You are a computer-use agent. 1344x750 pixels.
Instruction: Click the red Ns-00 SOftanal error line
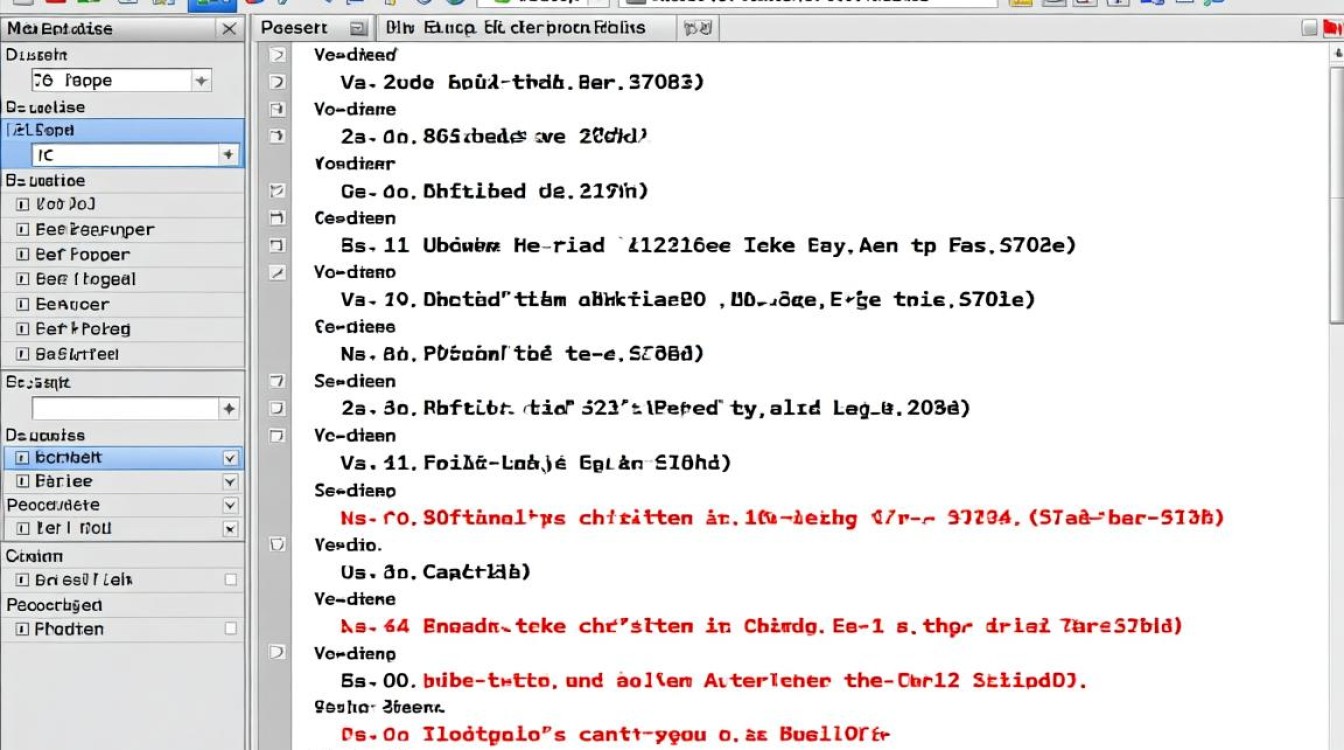coord(782,518)
